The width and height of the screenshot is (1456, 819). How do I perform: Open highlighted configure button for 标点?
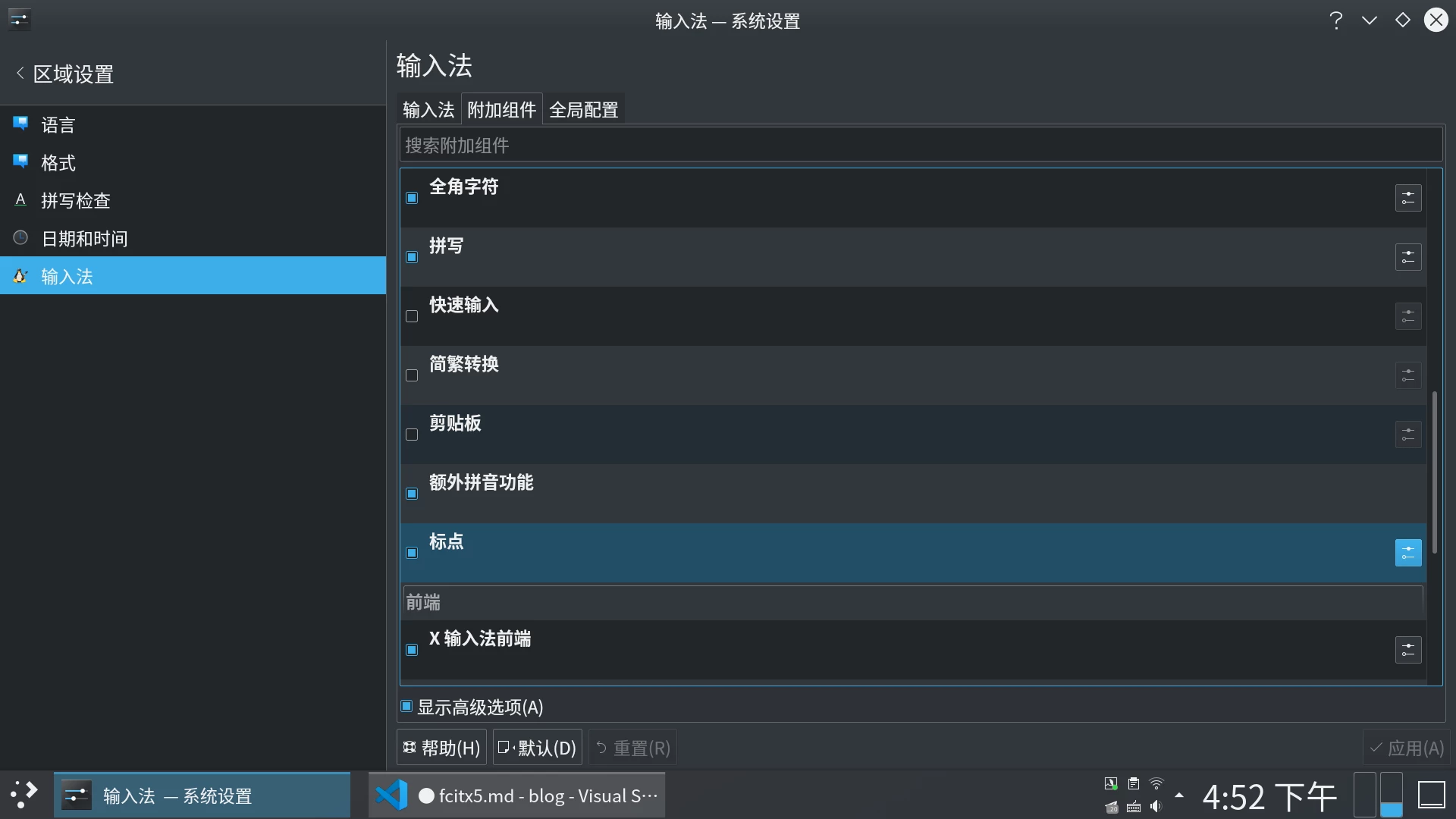[1408, 553]
